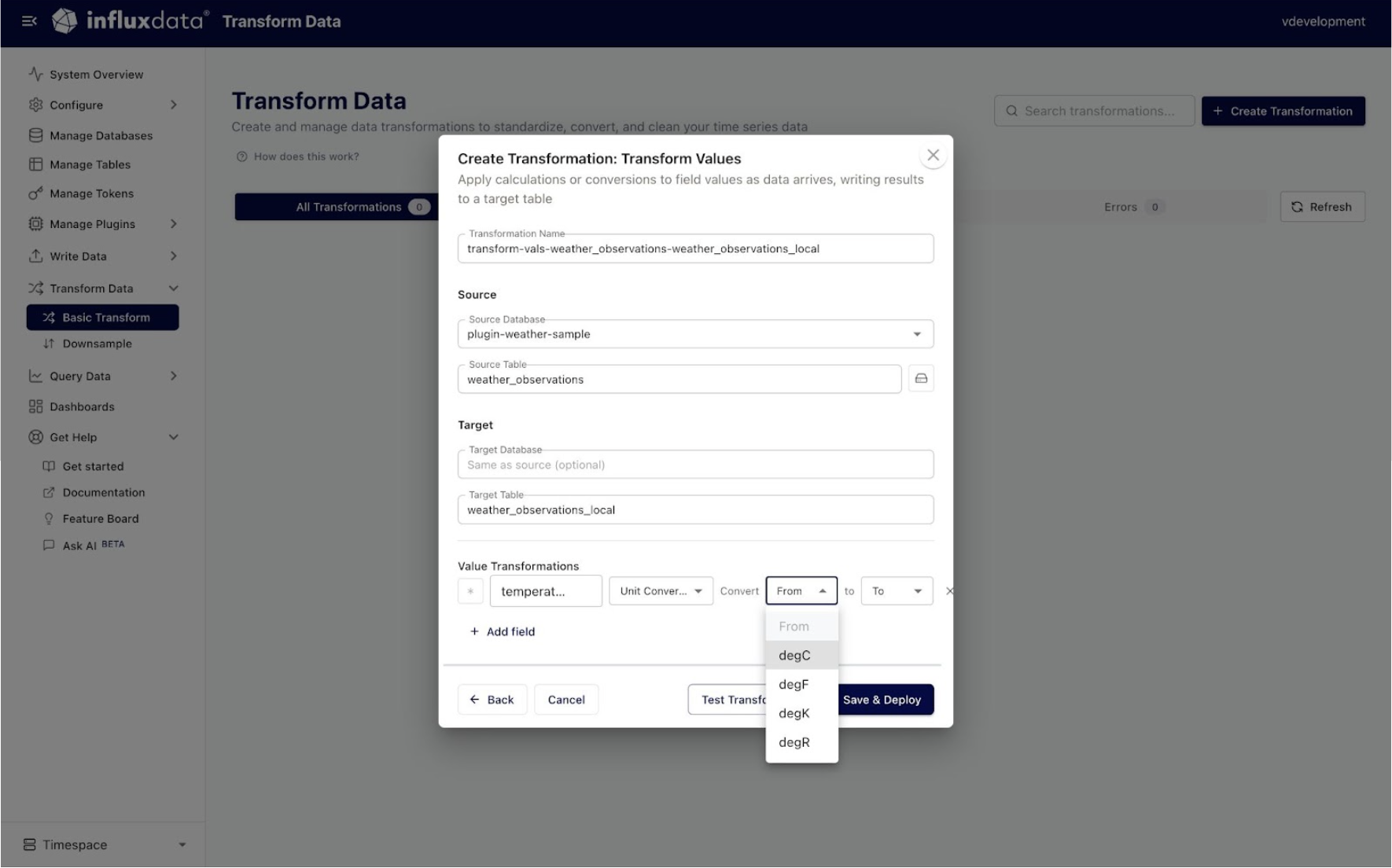Click the vdevelopment account label
Screen dimensions: 1392x868
coord(1323,21)
